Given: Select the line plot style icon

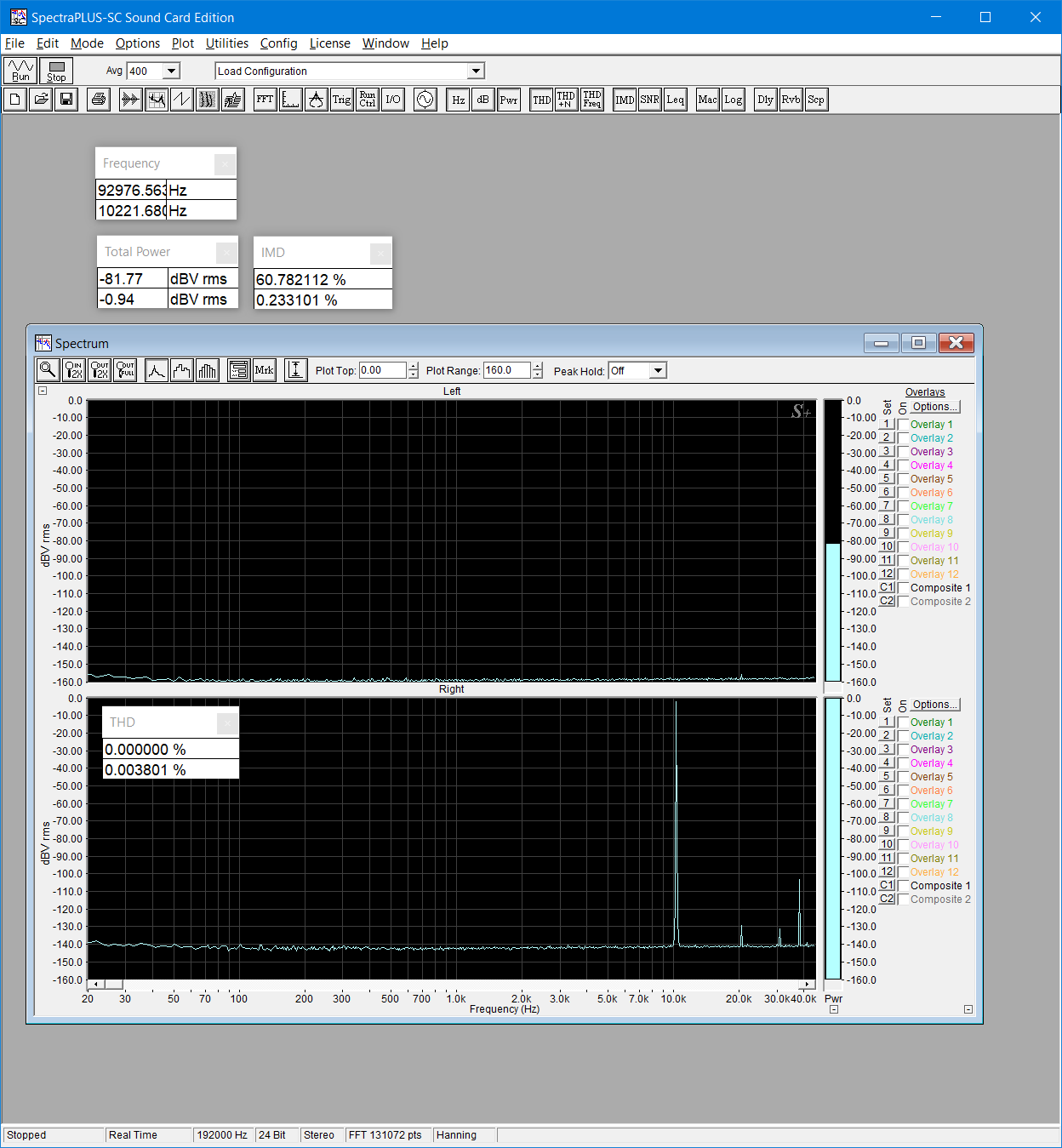Looking at the screenshot, I should coord(157,370).
